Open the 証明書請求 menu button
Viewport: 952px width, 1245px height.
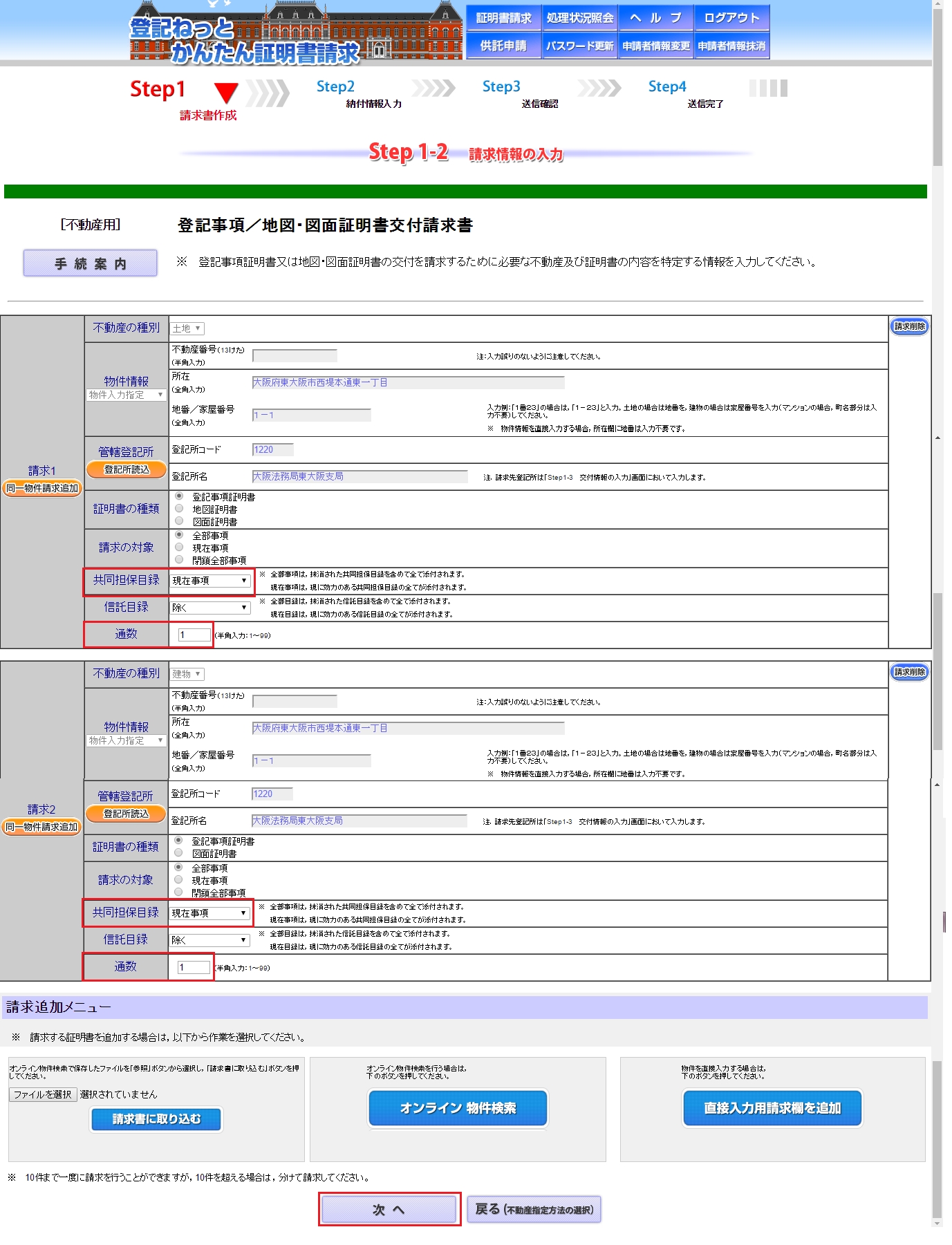503,19
